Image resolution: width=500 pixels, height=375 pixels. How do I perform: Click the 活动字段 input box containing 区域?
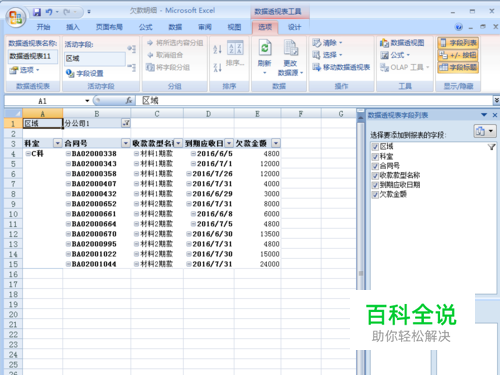(95, 59)
